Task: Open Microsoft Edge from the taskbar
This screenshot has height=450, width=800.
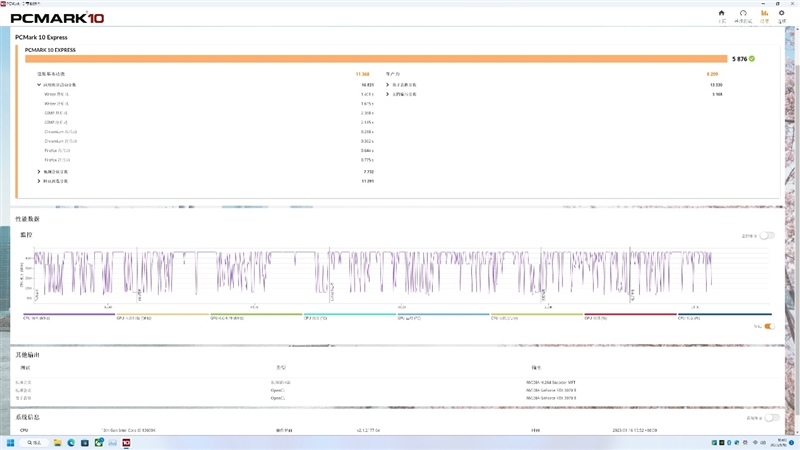Action: [71, 443]
